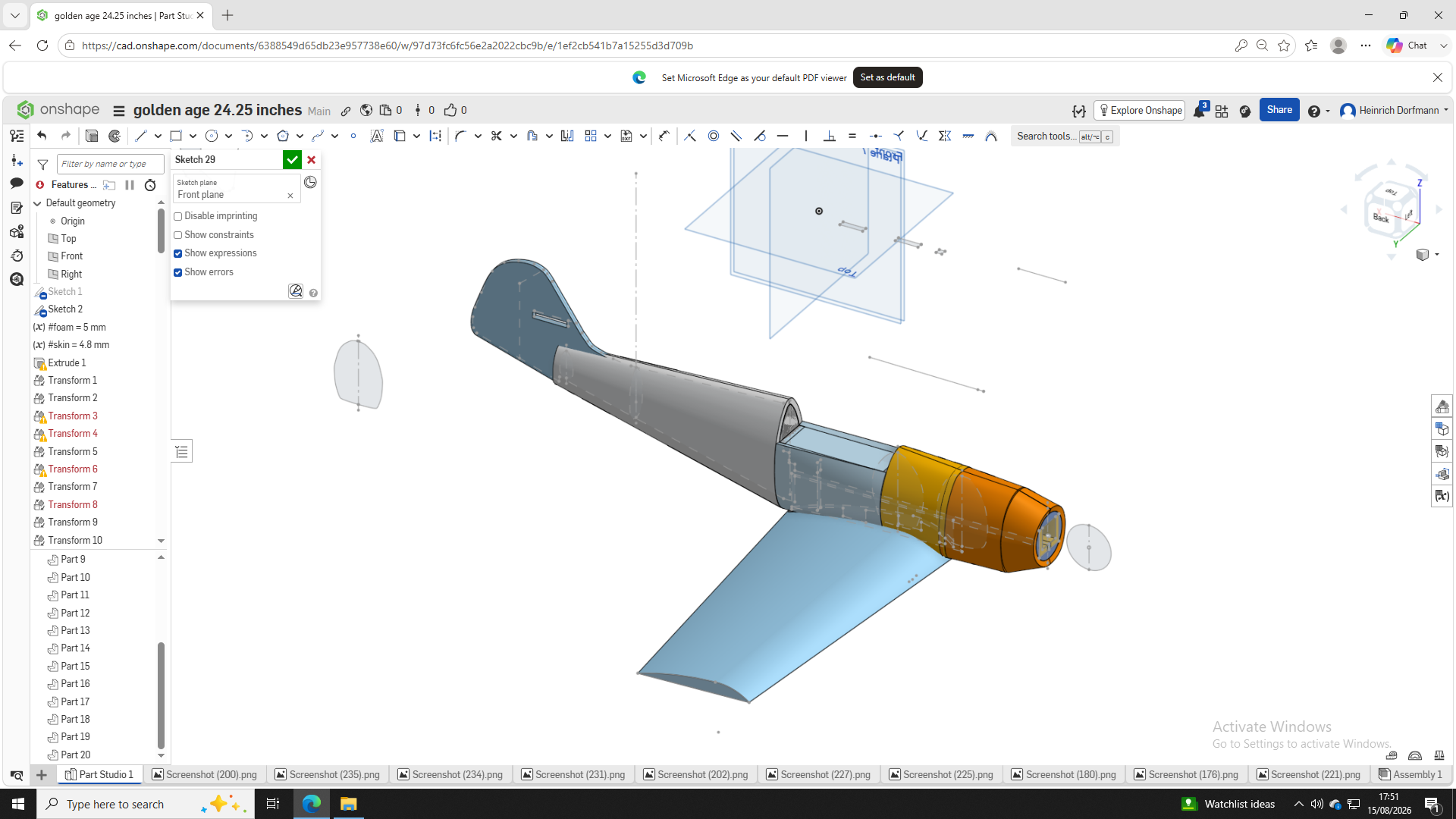Open the rollback timer icon by Features
Image resolution: width=1456 pixels, height=819 pixels.
(150, 185)
